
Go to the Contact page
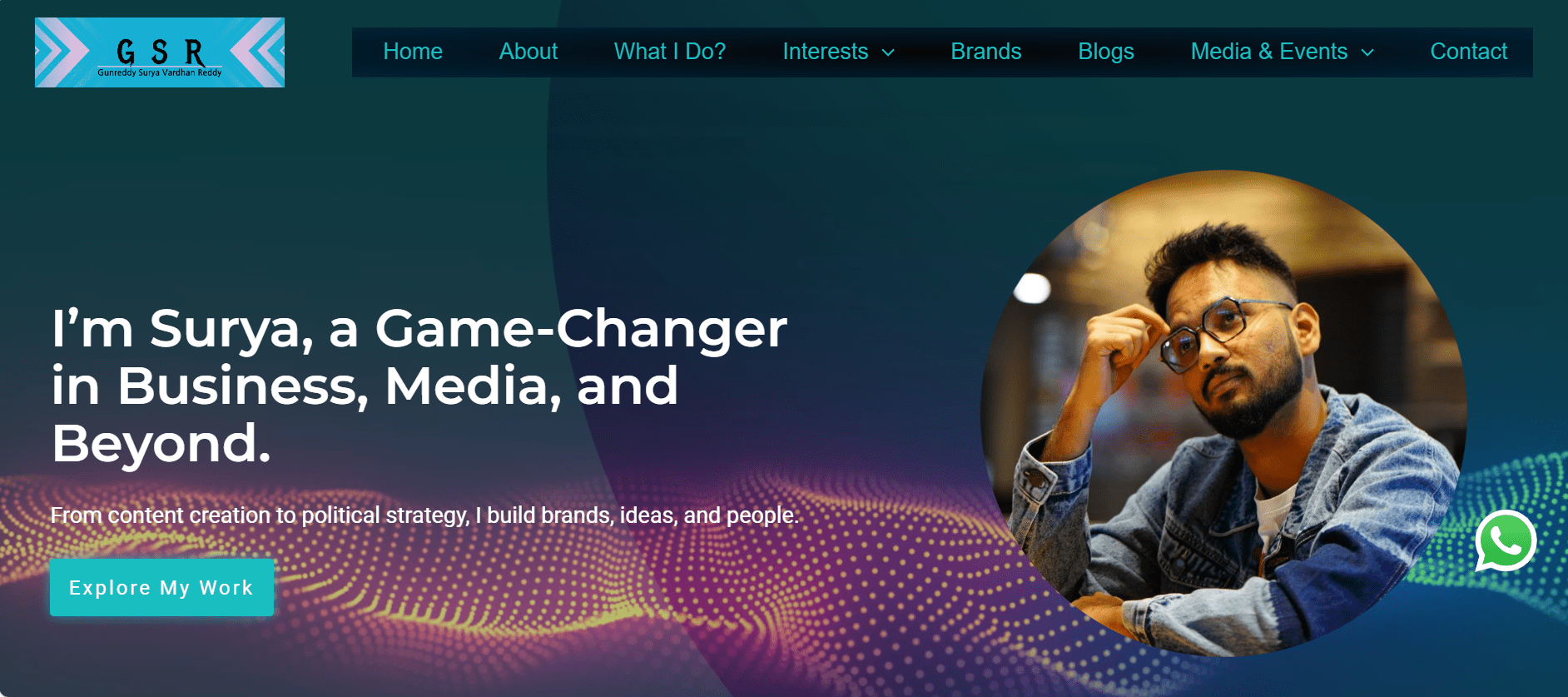coord(1469,52)
